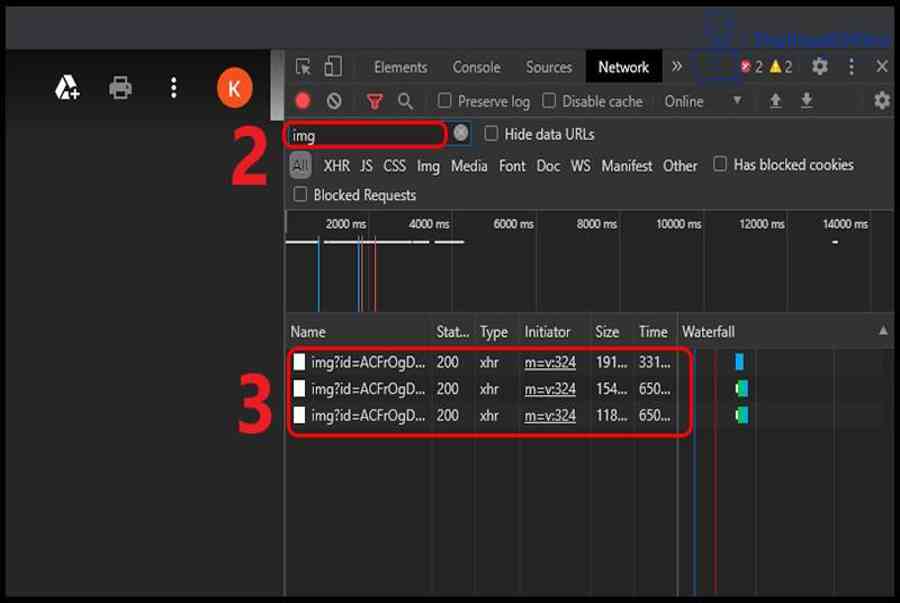Open the m=v:324 initiator link in first row
The height and width of the screenshot is (603, 900).
point(550,362)
